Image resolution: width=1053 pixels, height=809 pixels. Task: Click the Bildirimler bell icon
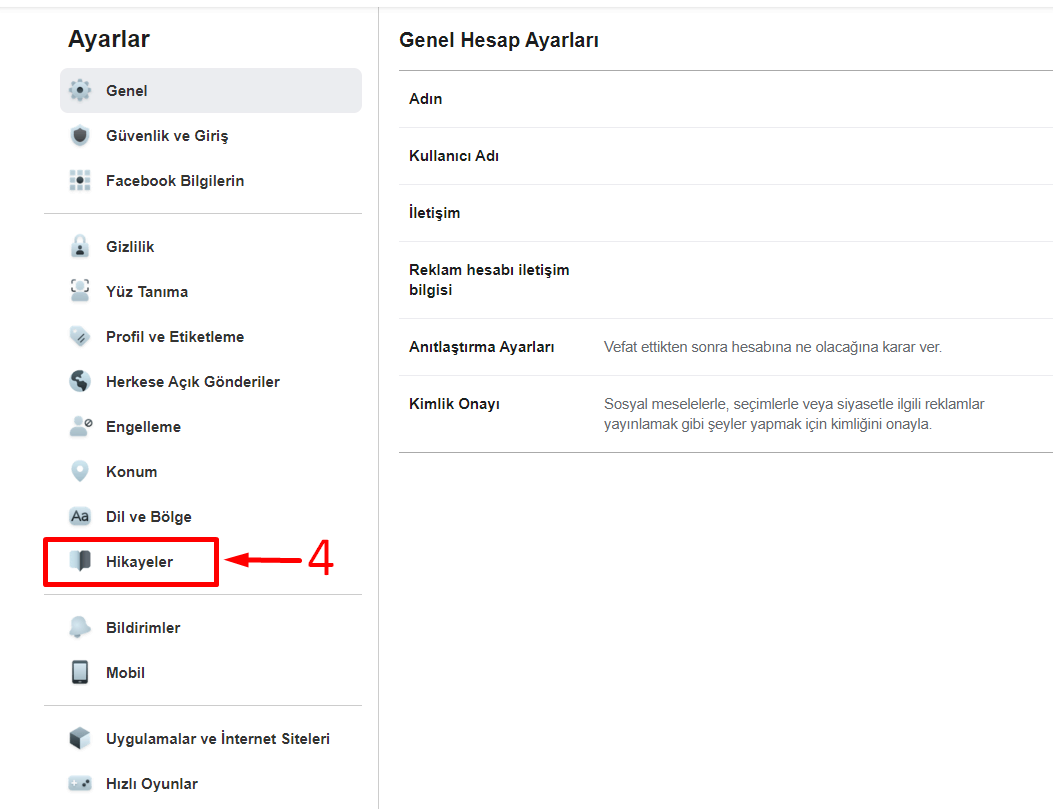[x=80, y=628]
